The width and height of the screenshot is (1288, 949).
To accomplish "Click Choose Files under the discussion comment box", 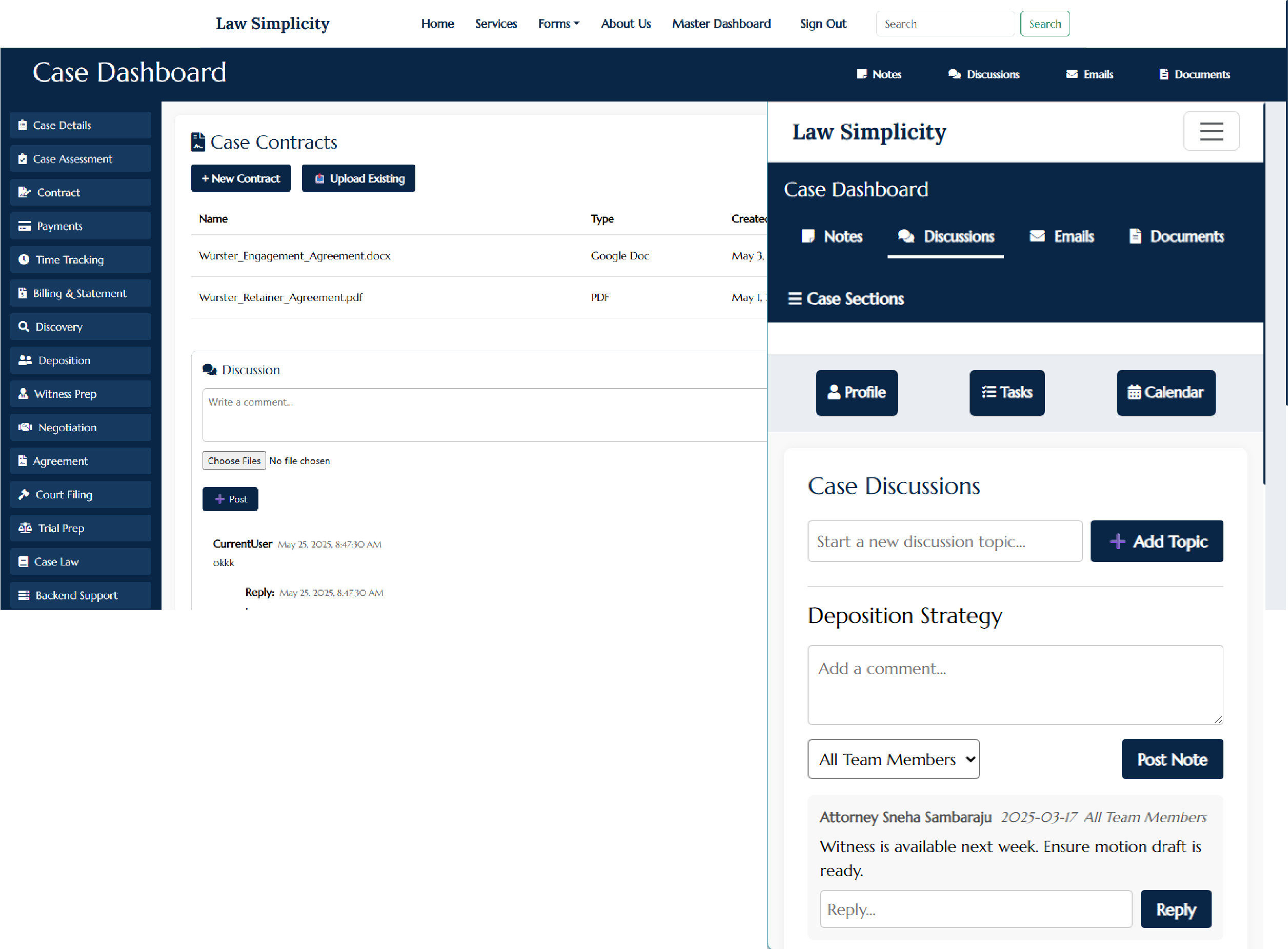I will tap(234, 460).
